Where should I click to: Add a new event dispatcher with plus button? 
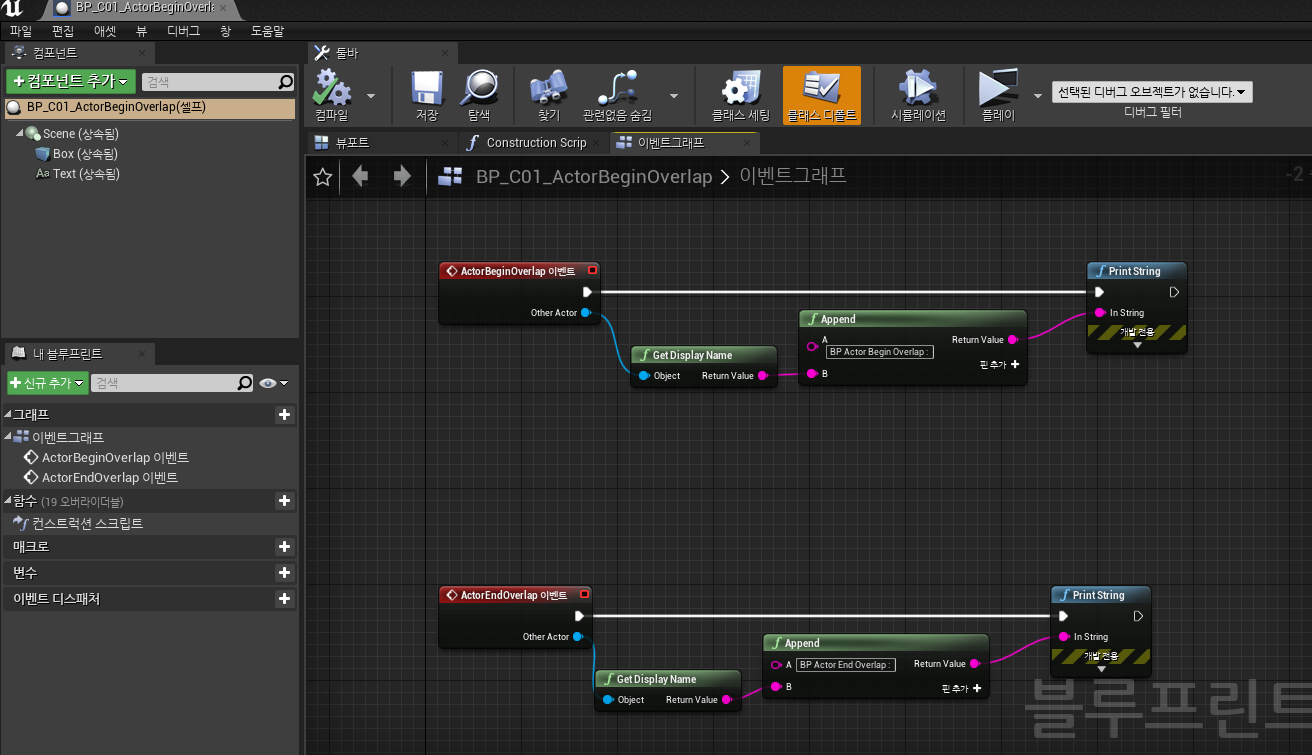(284, 599)
